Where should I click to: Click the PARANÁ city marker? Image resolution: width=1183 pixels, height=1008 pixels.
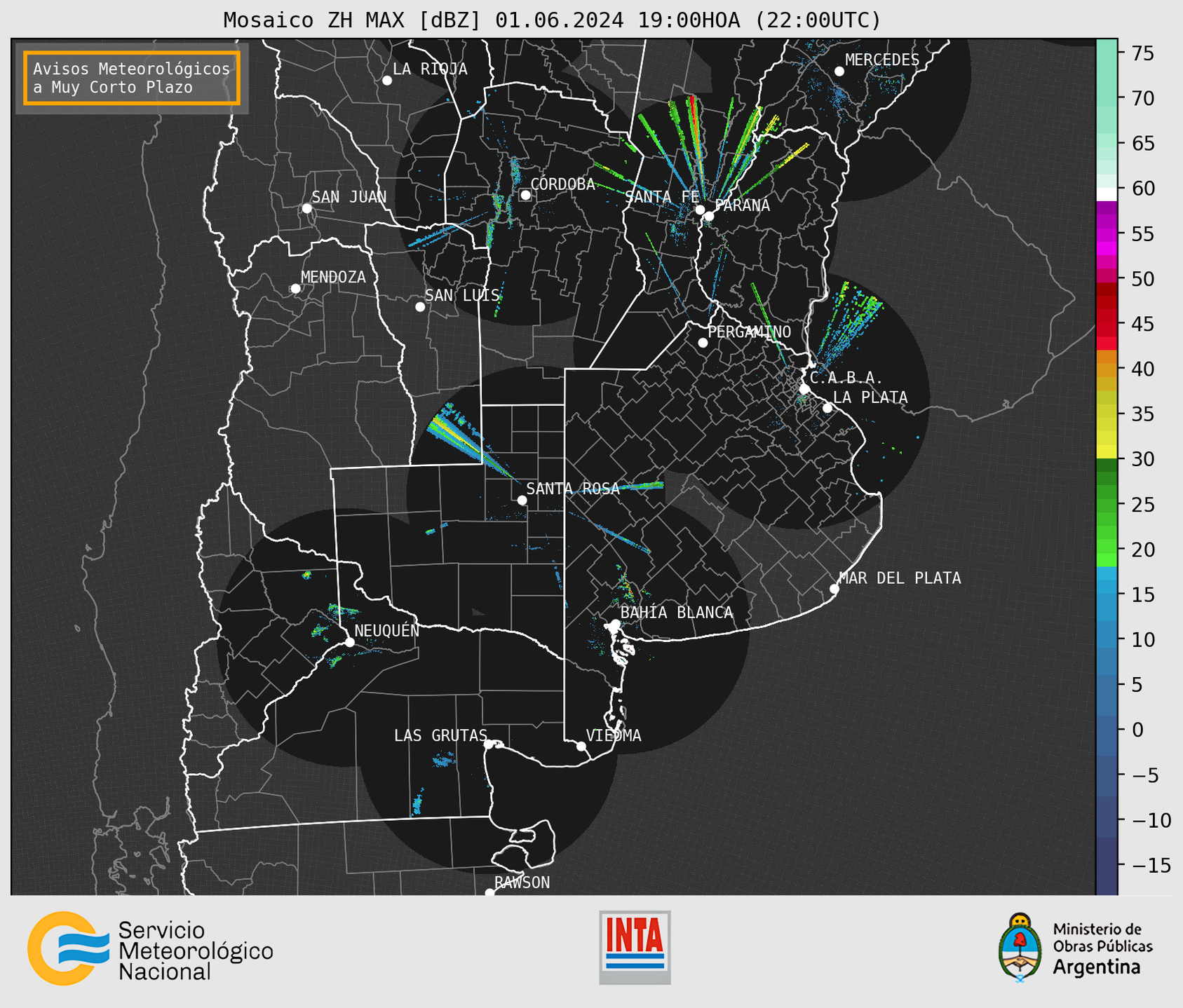coord(709,216)
